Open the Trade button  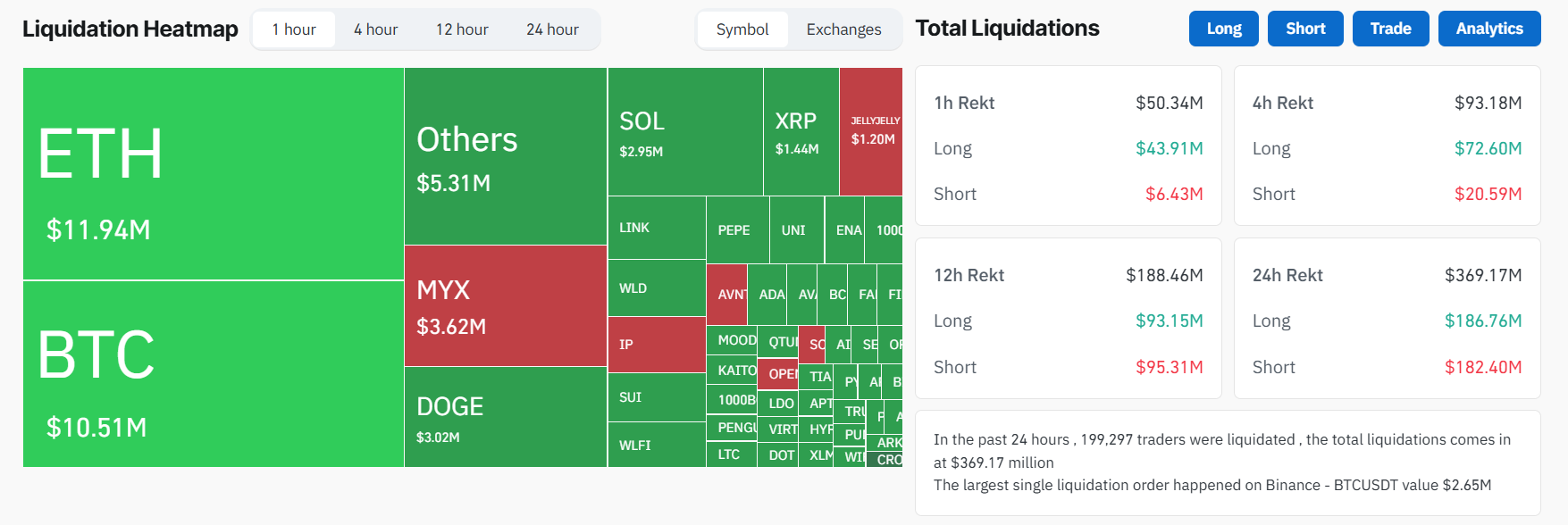[1390, 29]
